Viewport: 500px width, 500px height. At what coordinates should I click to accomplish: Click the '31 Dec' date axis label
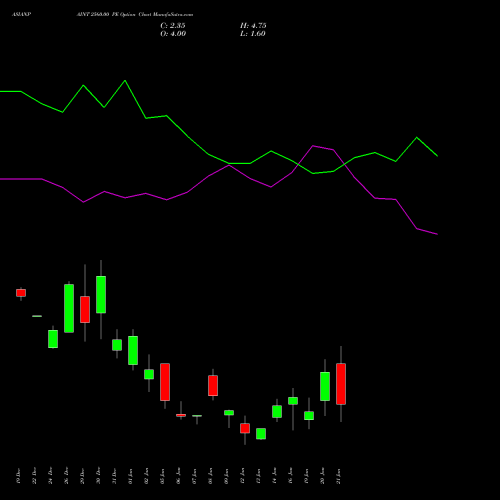[114, 476]
